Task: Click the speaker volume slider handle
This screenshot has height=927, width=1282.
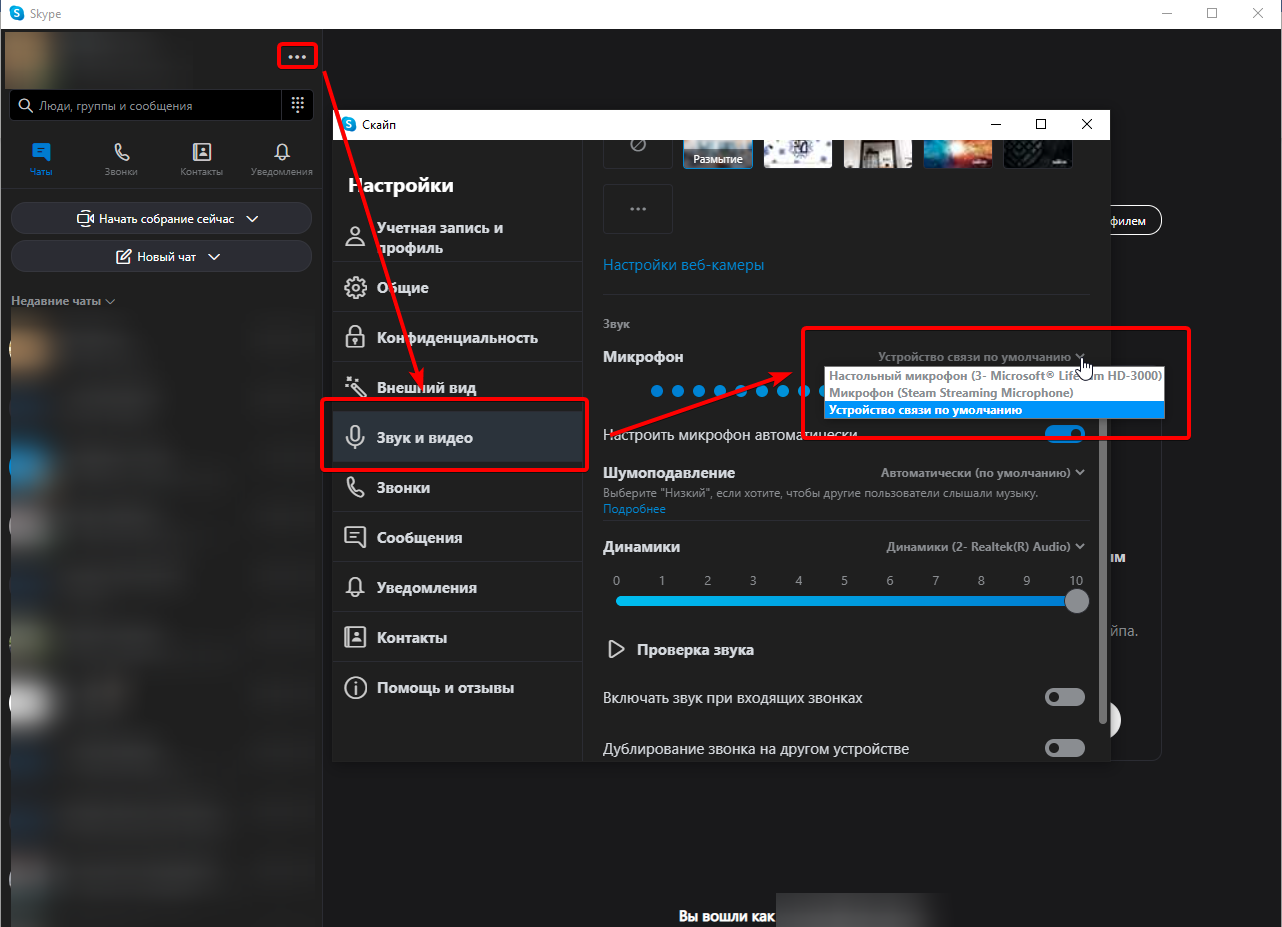Action: point(1076,601)
